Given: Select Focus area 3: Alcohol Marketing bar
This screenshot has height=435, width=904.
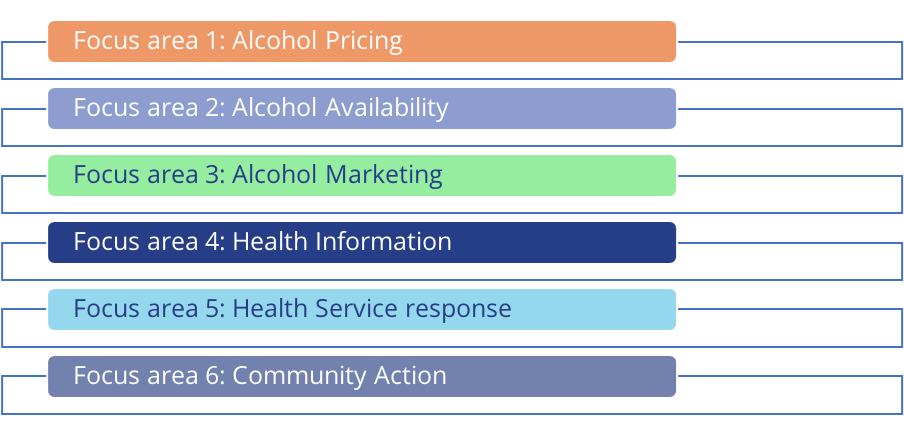Looking at the screenshot, I should 361,175.
